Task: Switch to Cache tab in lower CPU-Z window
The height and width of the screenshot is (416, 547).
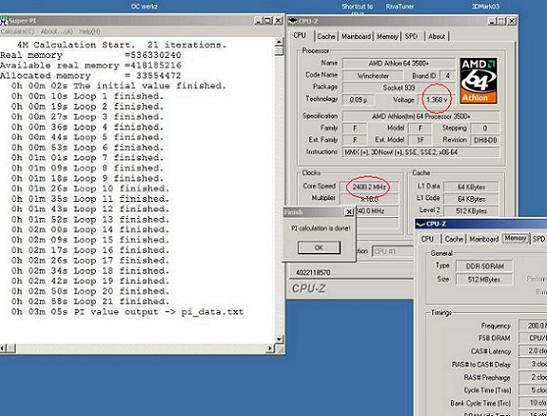Action: tap(454, 239)
